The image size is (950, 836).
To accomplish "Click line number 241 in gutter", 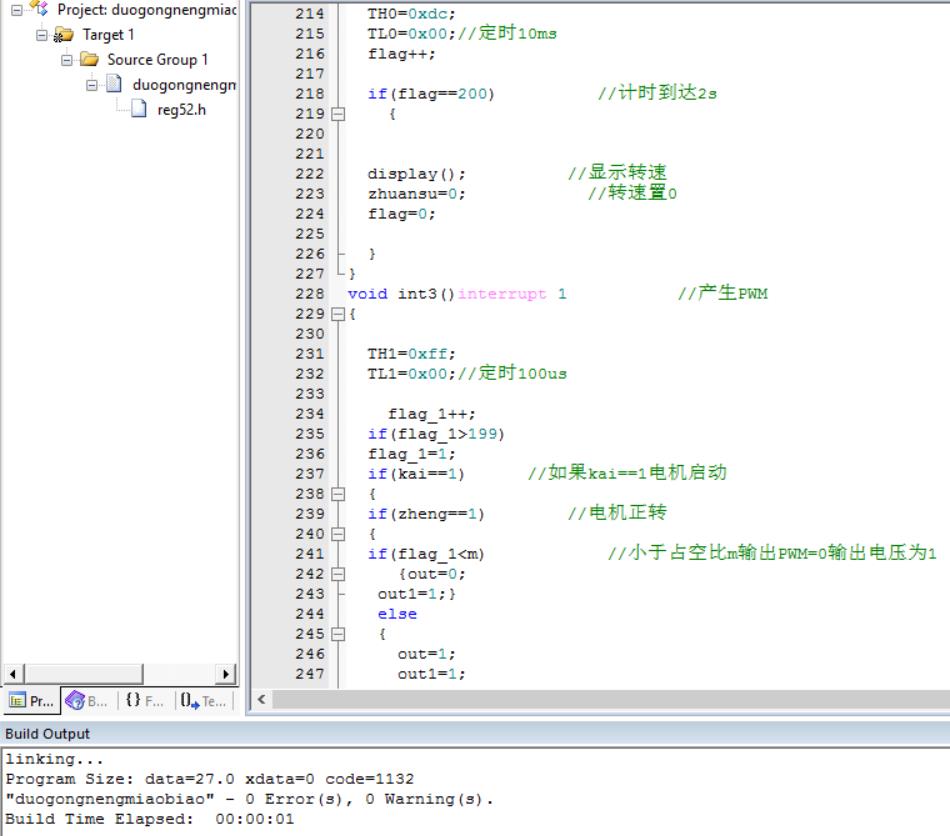I will click(310, 554).
